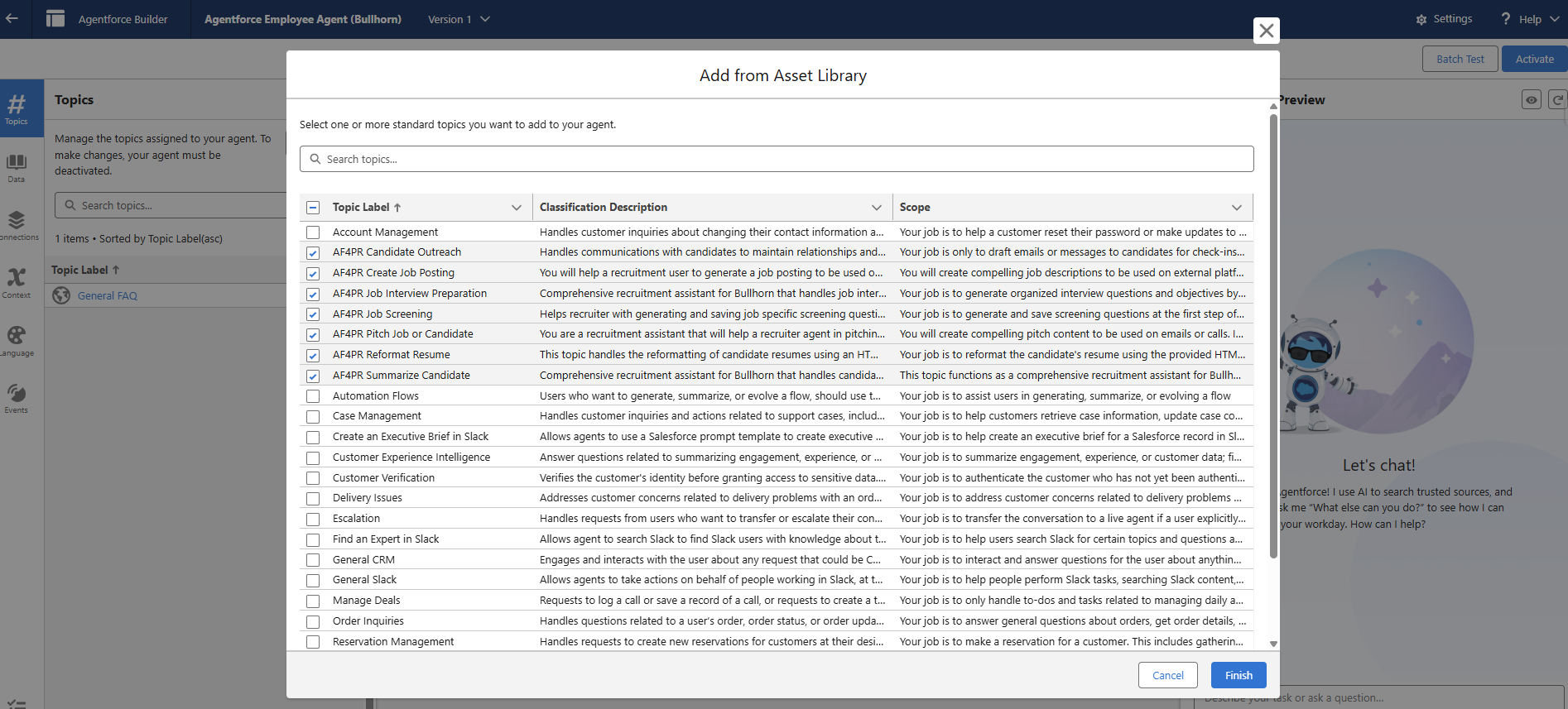Screen dimensions: 1568x709
Task: Close the Asset Library dialog
Action: point(1266,31)
